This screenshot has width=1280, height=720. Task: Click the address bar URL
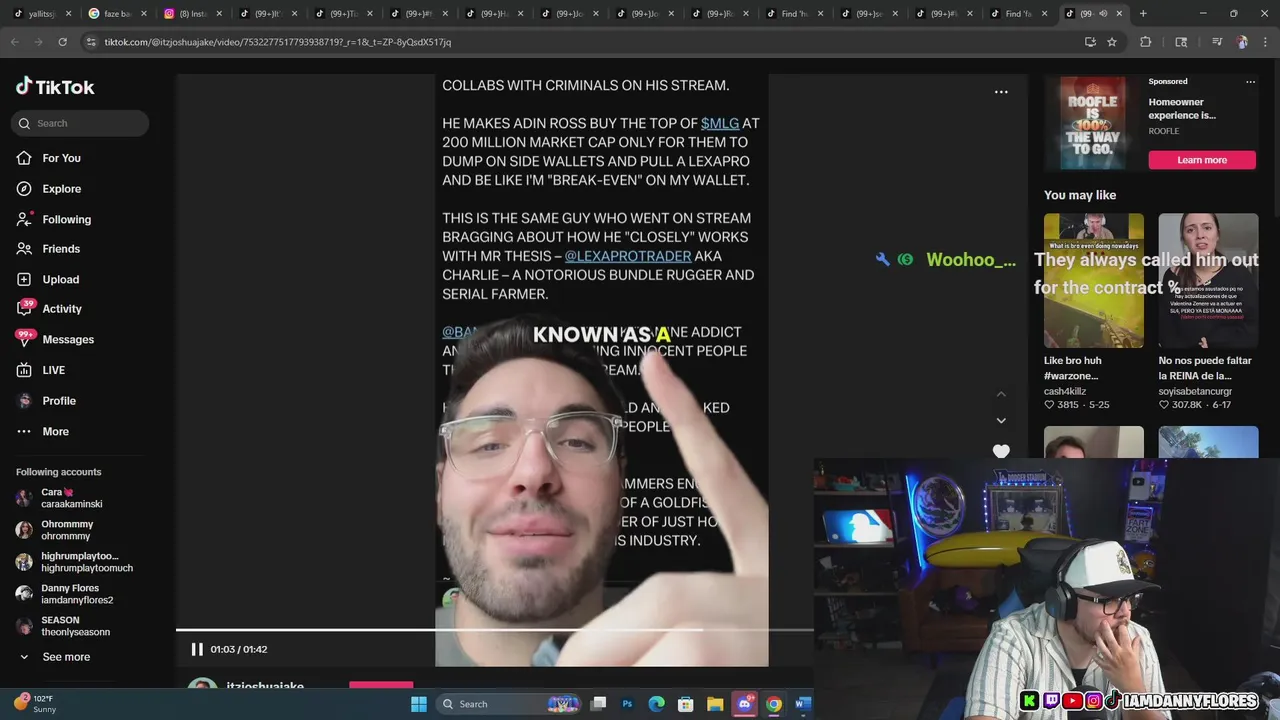coord(278,42)
